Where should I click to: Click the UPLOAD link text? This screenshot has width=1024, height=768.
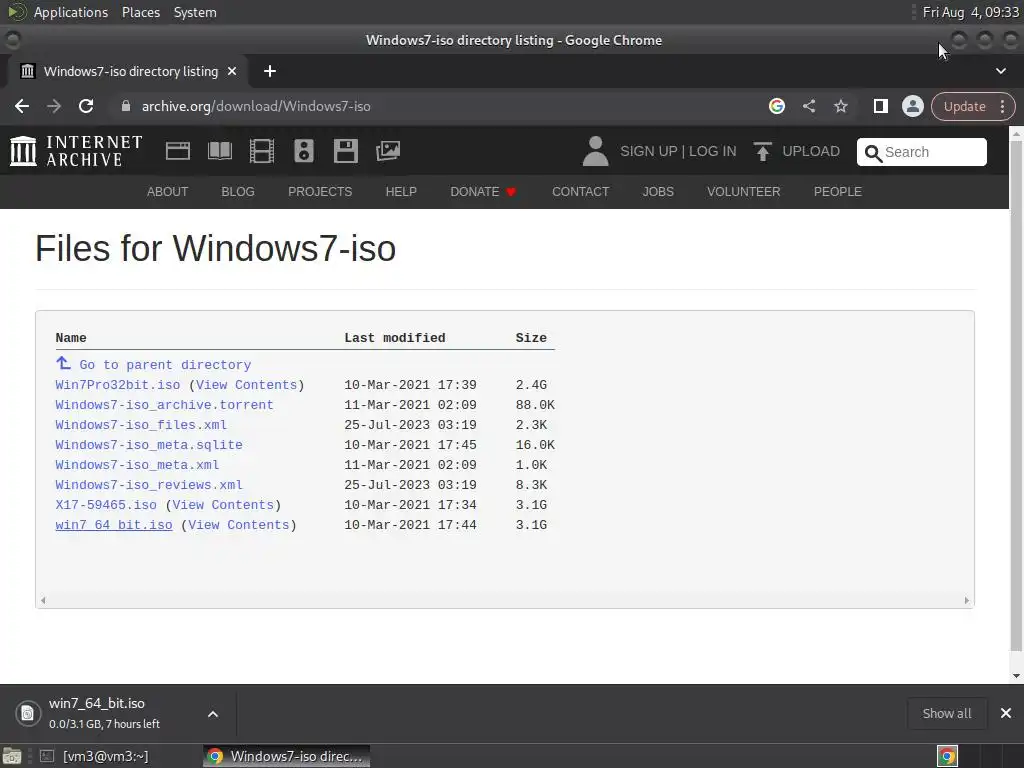(x=811, y=151)
